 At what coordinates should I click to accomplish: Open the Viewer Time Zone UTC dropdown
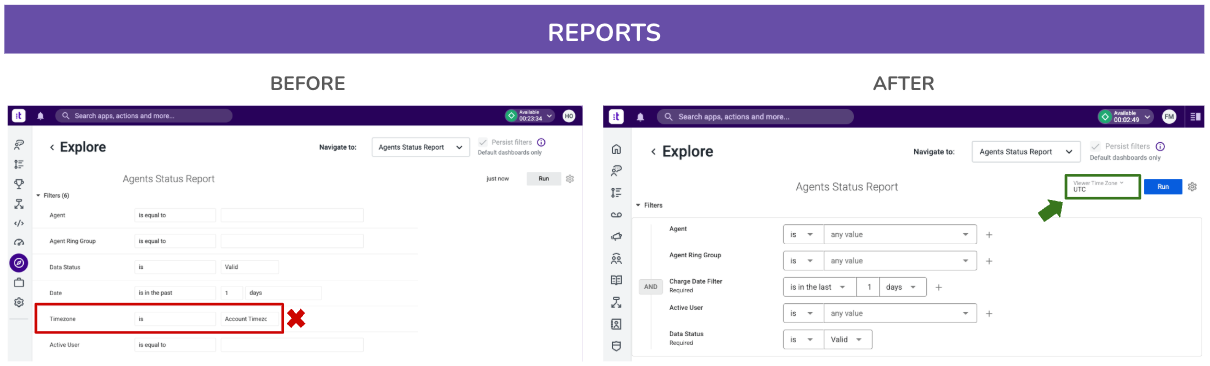[x=1102, y=186]
